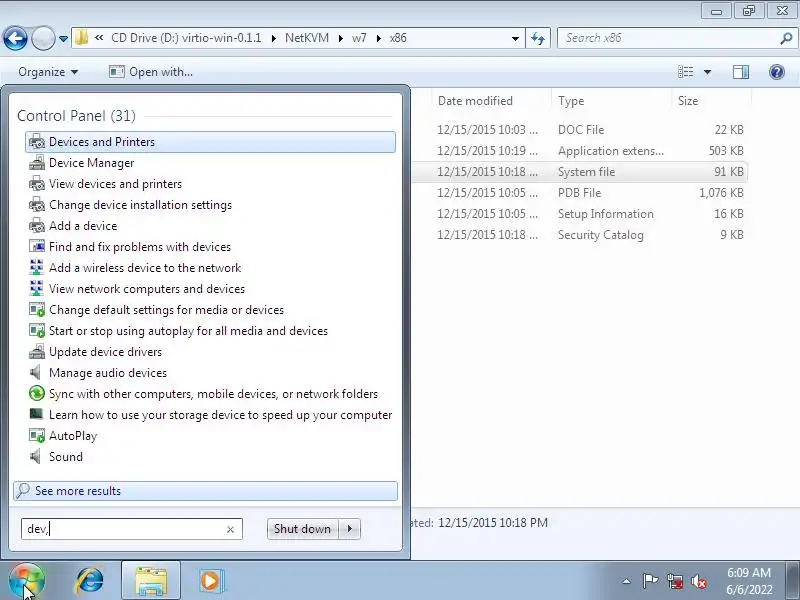Expand arrow after NetKVM breadcrumb
Viewport: 800px width, 600px height.
click(x=340, y=38)
